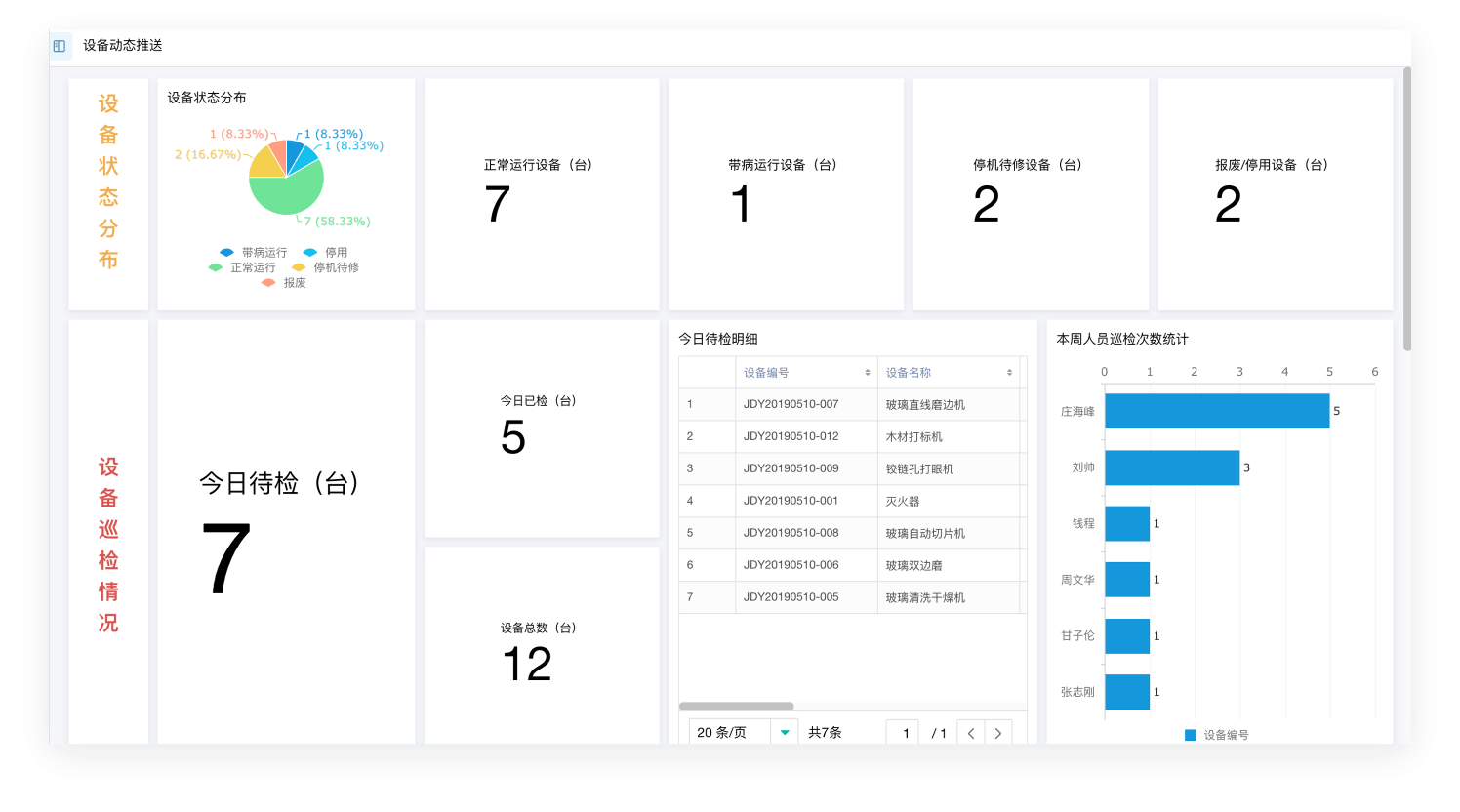This screenshot has height=812, width=1460.
Task: Select row JDY20190510-006
Action: (x=853, y=565)
